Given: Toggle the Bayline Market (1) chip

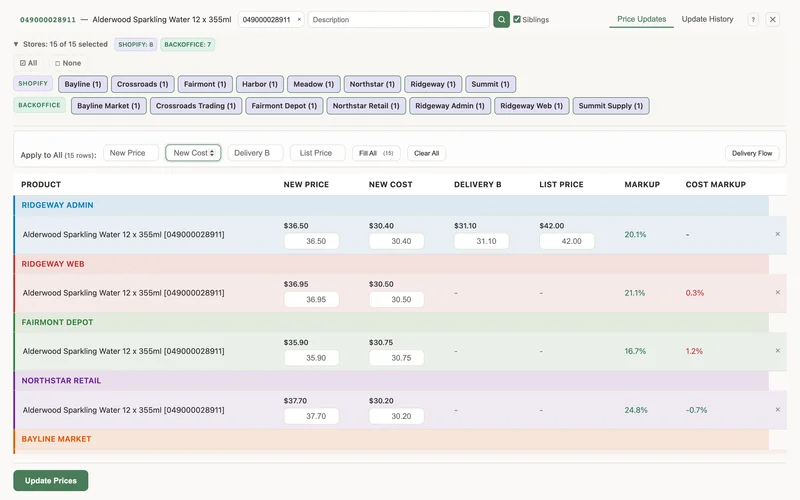Looking at the screenshot, I should click(x=109, y=106).
